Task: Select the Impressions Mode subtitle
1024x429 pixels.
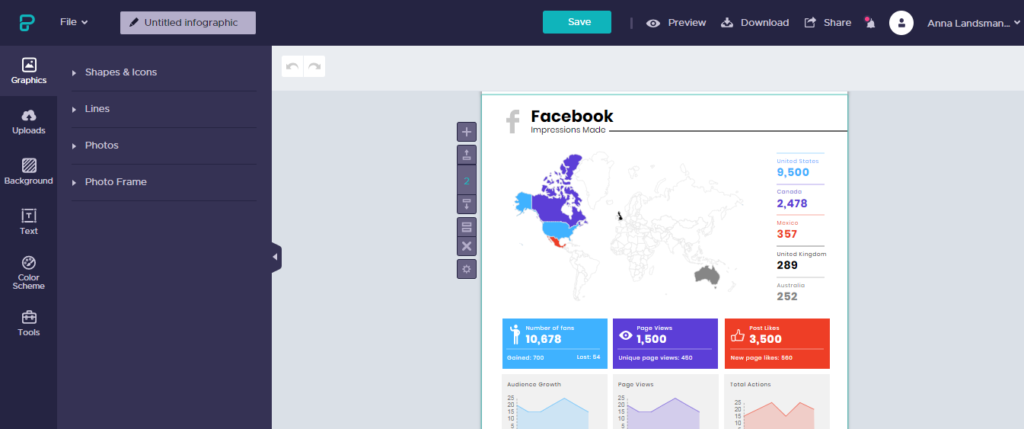Action: coord(568,130)
